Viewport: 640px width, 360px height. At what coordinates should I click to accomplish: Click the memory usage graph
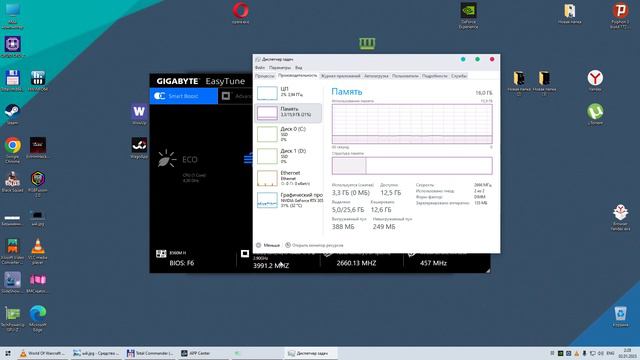[412, 124]
